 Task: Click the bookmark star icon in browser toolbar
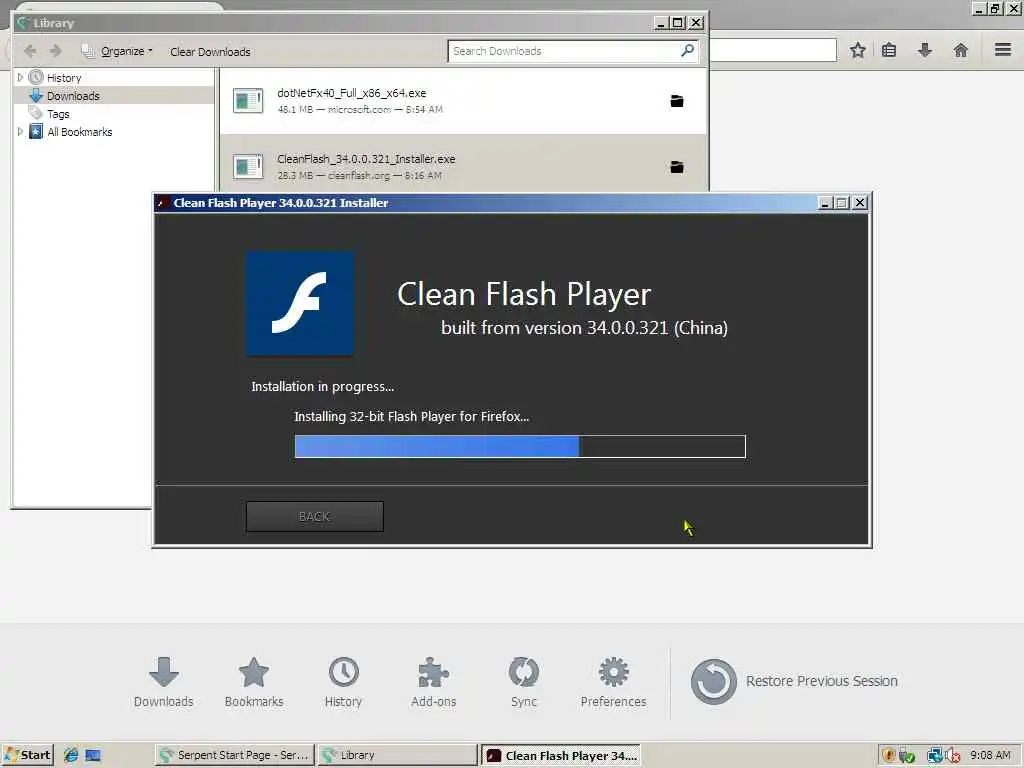pos(857,50)
